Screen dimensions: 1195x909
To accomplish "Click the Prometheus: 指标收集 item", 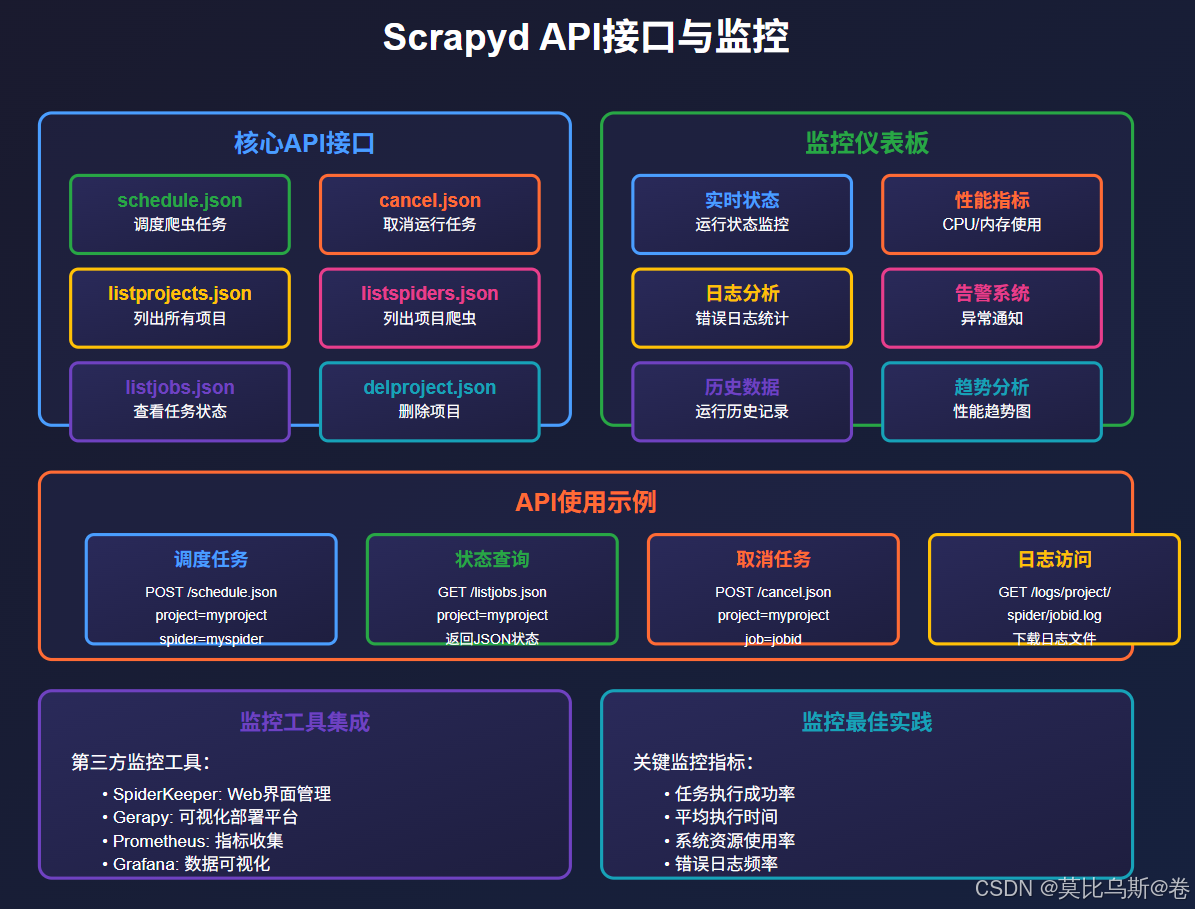I will coord(198,840).
